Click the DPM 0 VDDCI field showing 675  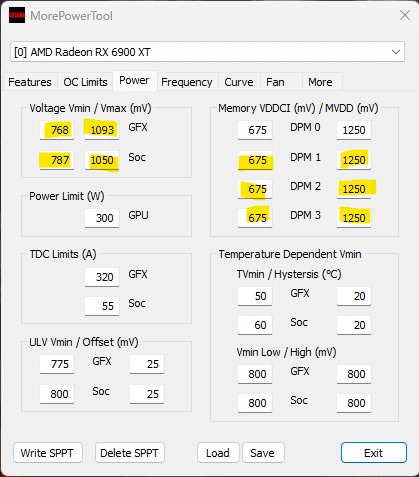(x=255, y=130)
